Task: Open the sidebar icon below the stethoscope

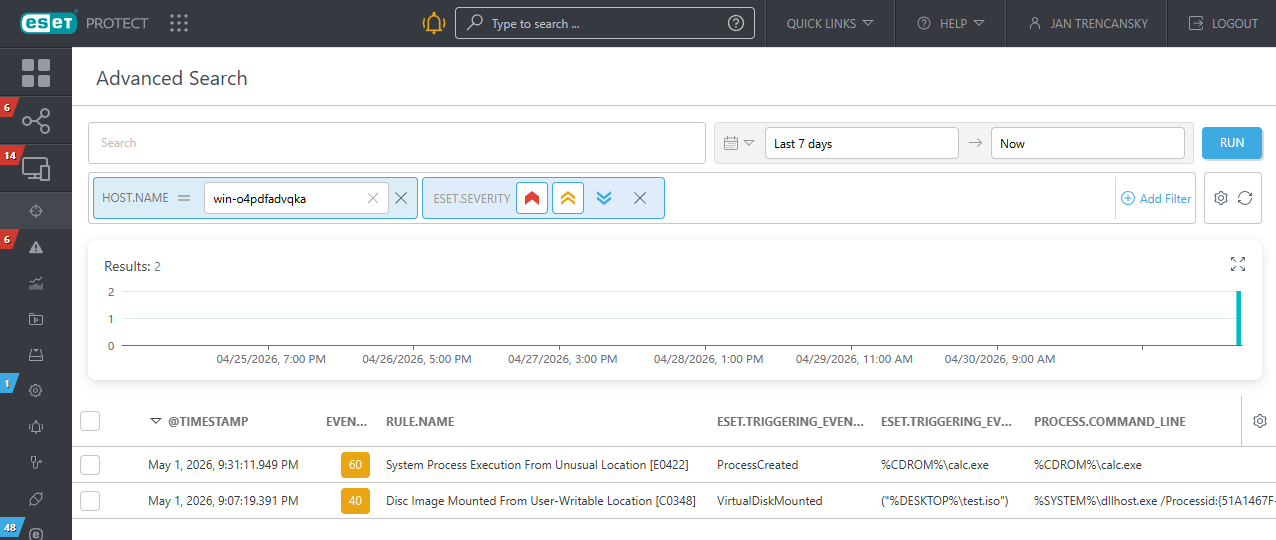Action: [36, 498]
